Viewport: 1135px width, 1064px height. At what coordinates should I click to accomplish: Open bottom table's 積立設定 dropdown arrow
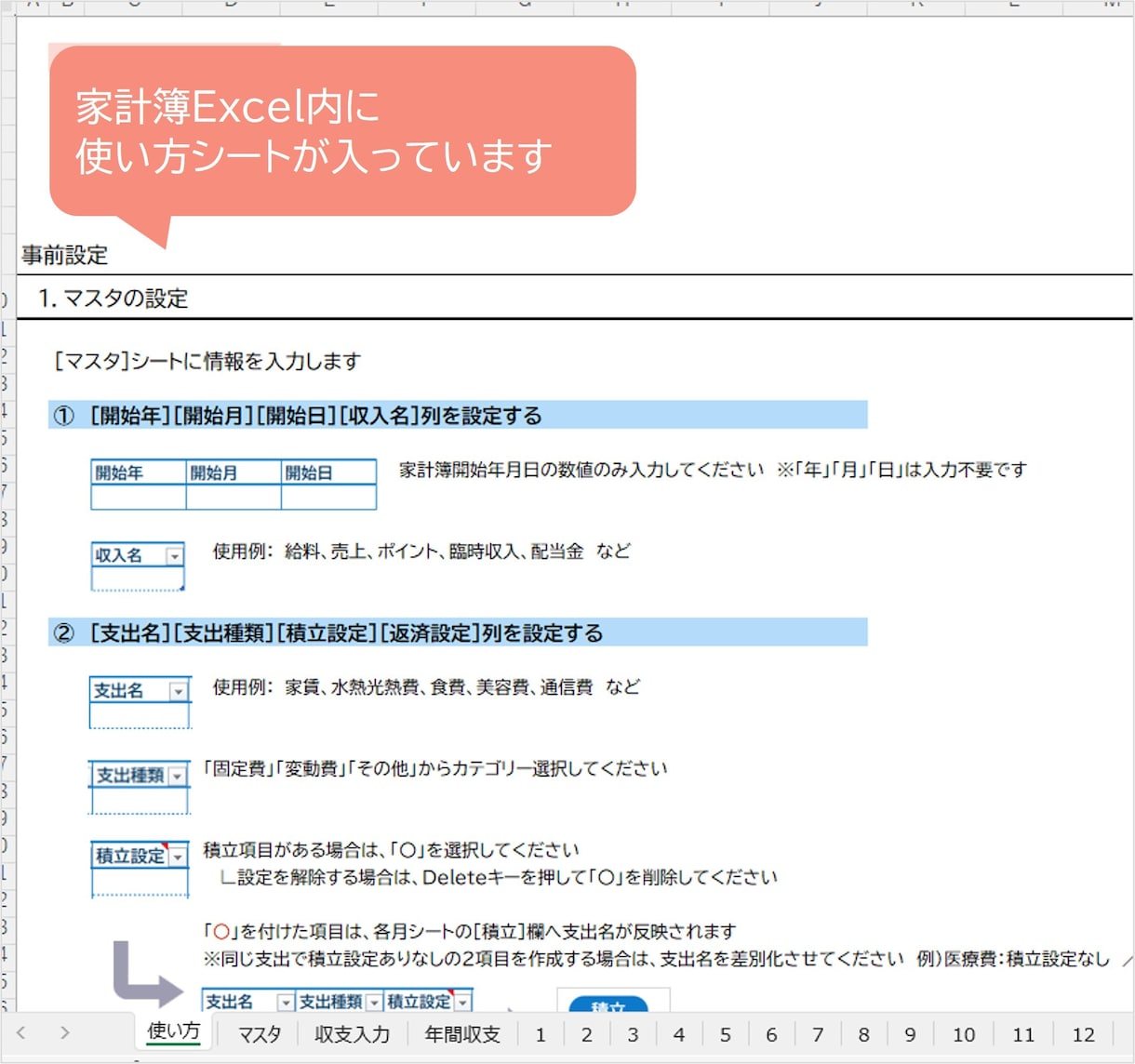click(x=462, y=1002)
